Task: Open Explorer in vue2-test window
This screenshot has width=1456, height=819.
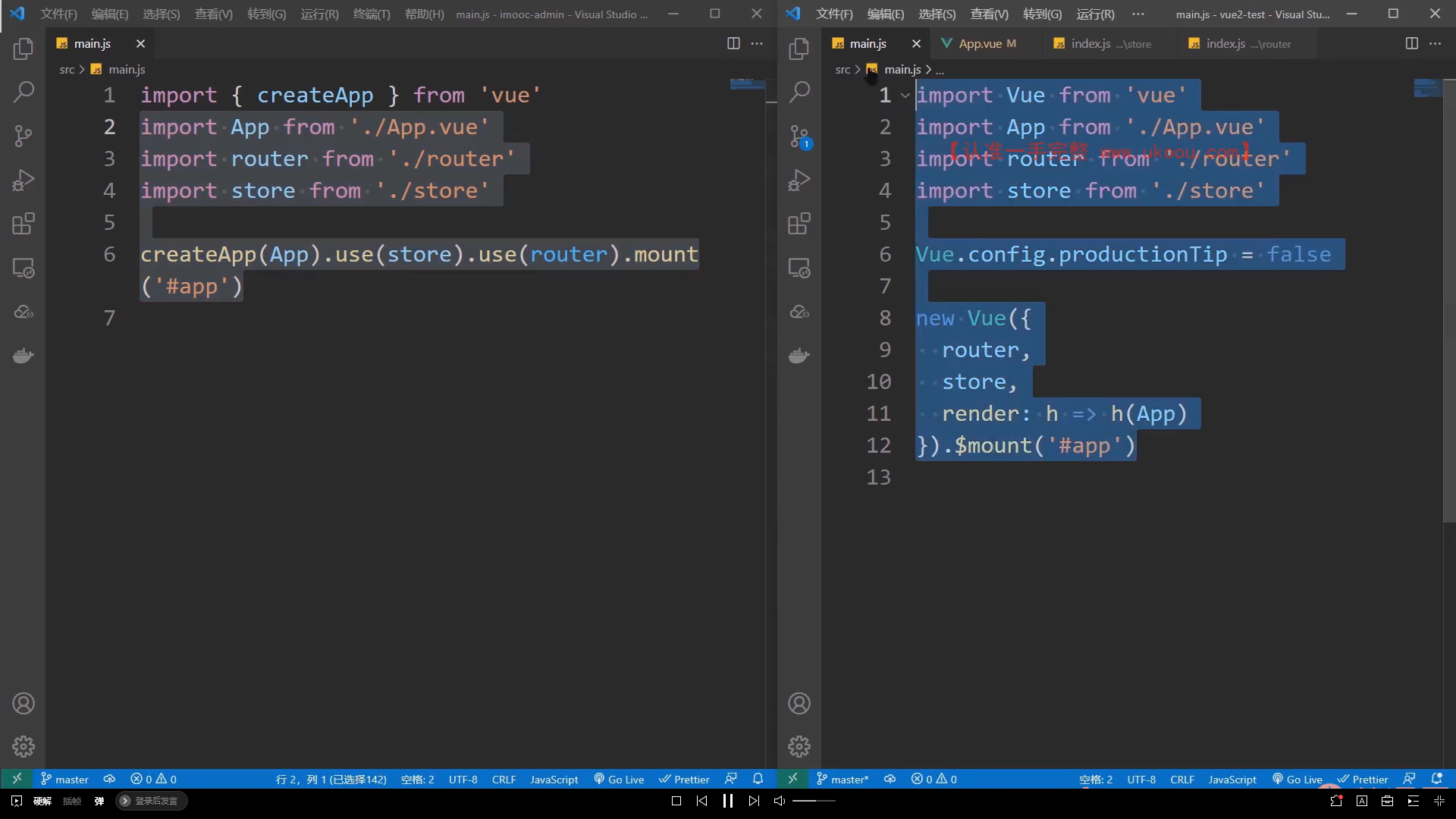Action: (799, 49)
